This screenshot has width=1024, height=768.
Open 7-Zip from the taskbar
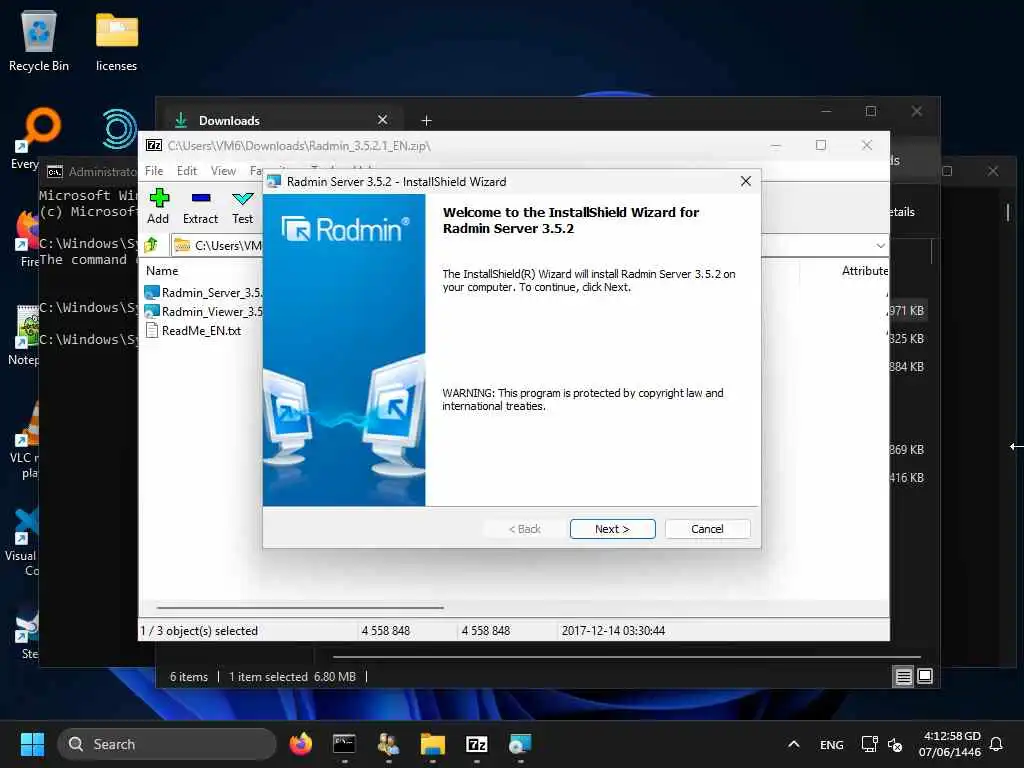click(x=477, y=744)
